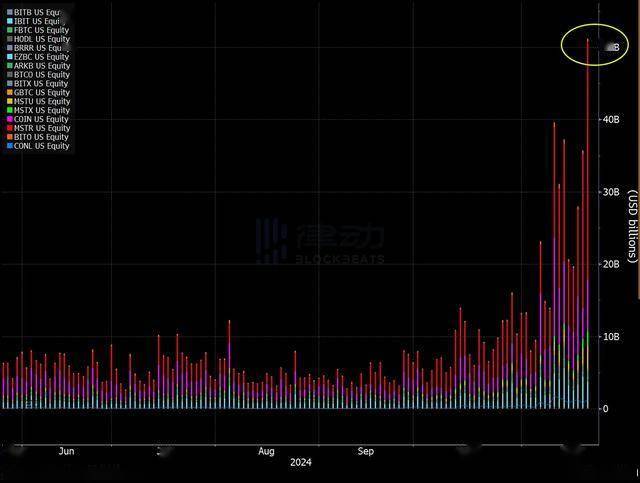Click the yellow MSTU US Equity swatch
Image resolution: width=640 pixels, height=483 pixels.
point(10,102)
